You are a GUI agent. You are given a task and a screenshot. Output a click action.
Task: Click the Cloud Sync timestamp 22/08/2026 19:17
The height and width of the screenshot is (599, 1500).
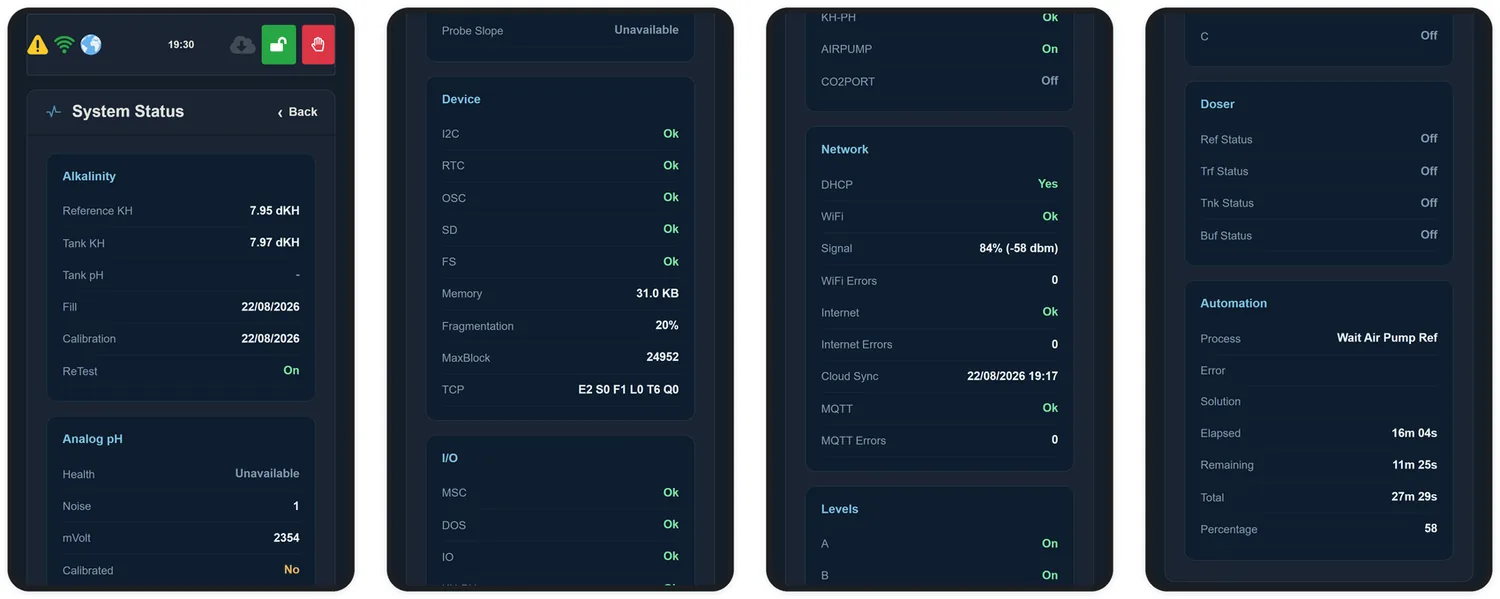click(x=1012, y=377)
